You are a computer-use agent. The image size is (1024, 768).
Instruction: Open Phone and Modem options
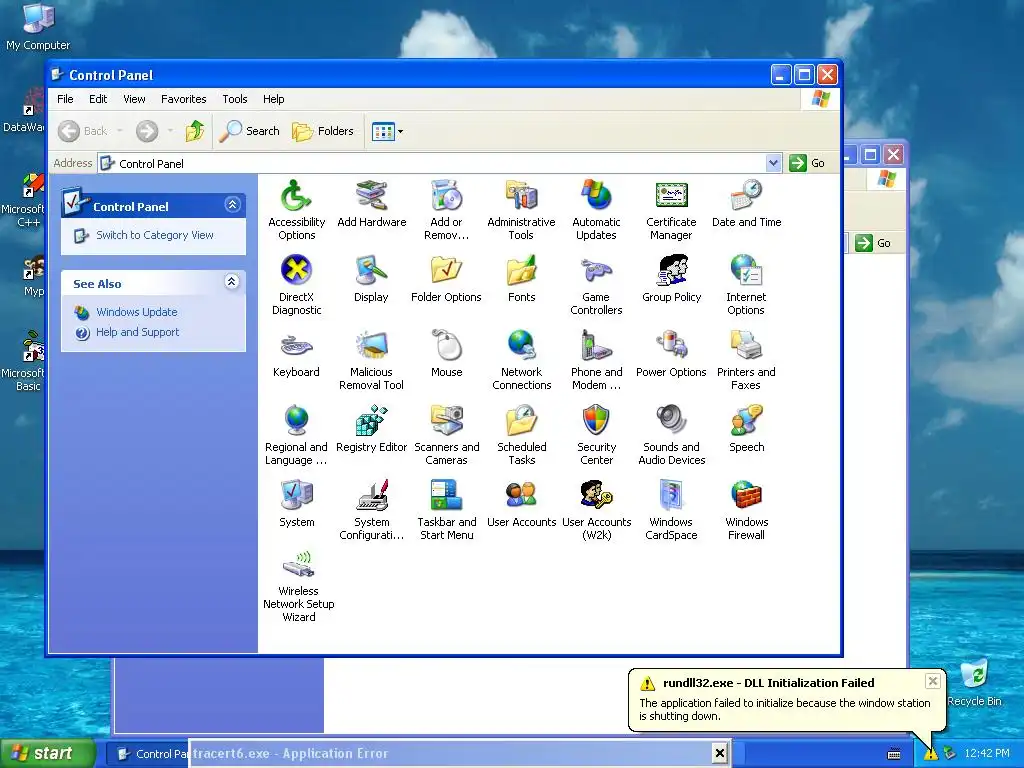[596, 360]
